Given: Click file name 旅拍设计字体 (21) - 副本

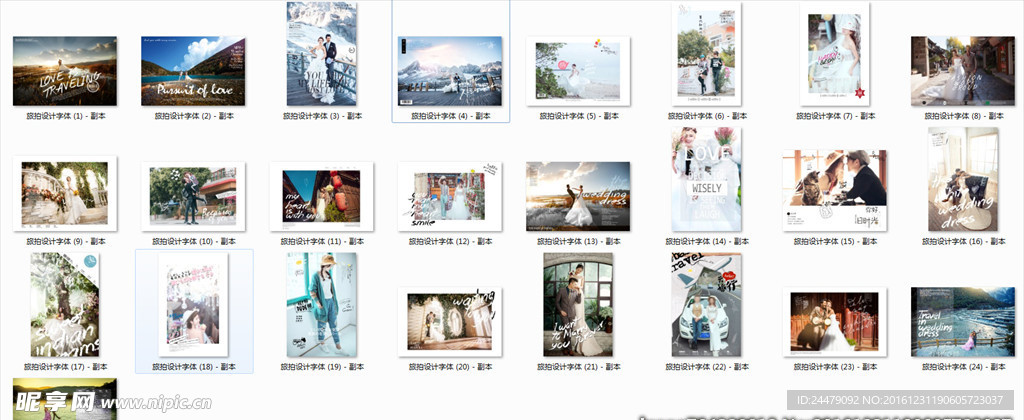Looking at the screenshot, I should (x=579, y=367).
